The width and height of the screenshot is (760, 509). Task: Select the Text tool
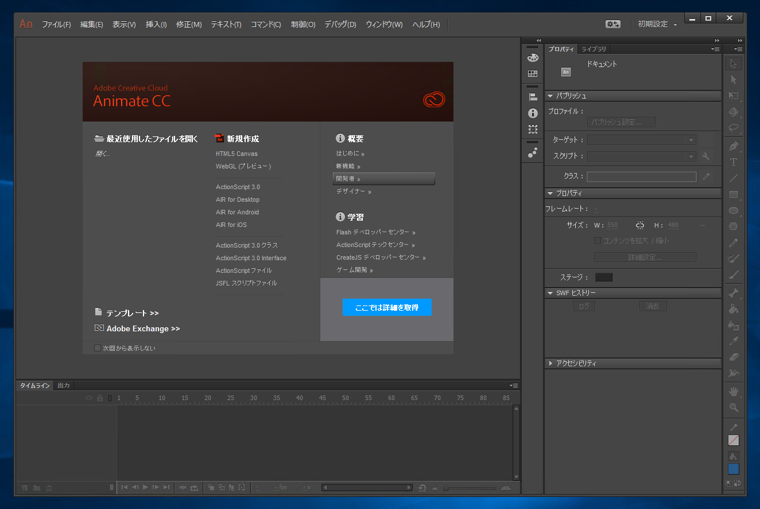pyautogui.click(x=733, y=162)
